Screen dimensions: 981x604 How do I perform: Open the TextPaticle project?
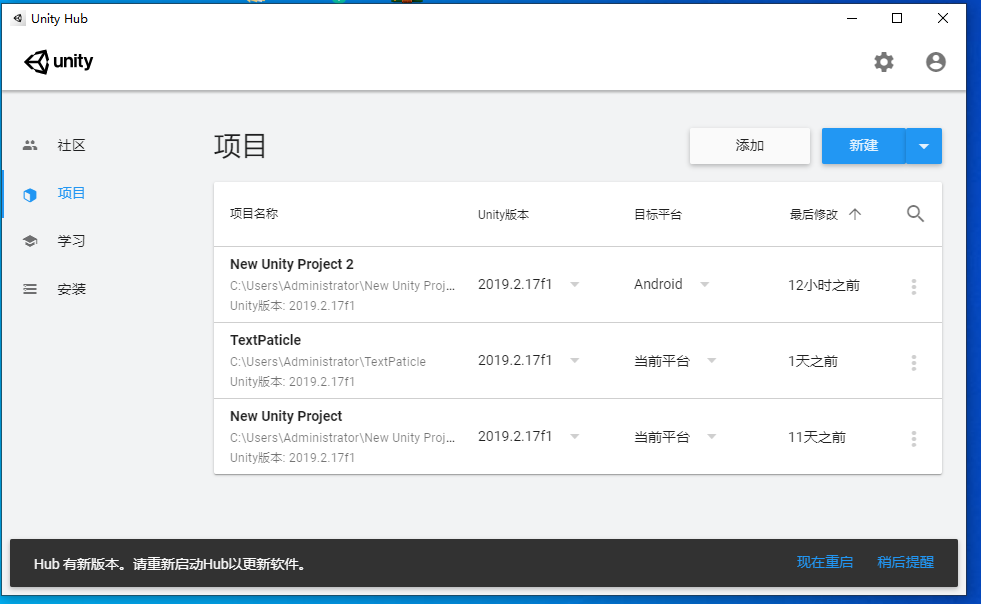[x=265, y=340]
